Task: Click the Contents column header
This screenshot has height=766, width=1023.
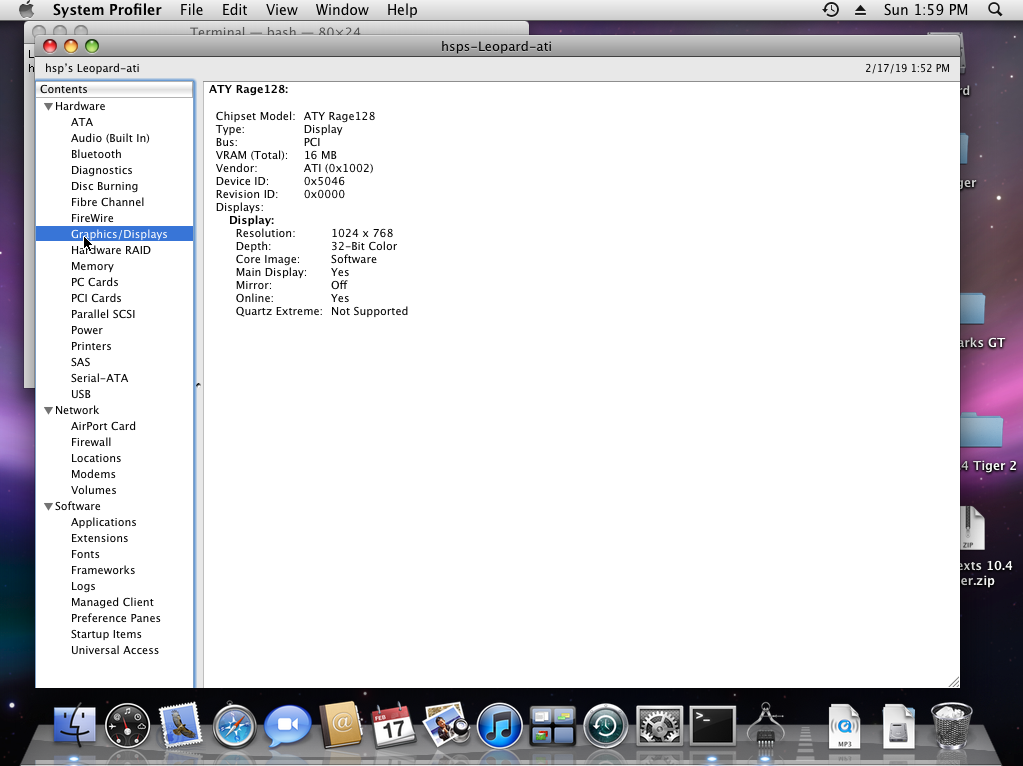Action: click(x=115, y=89)
